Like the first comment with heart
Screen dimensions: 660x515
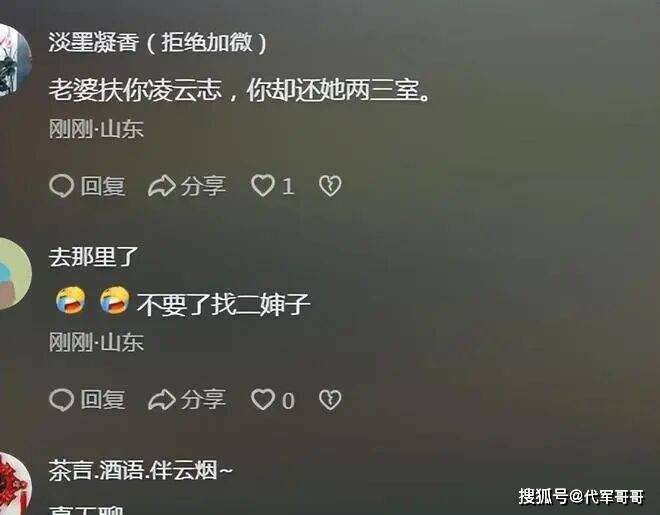point(263,186)
